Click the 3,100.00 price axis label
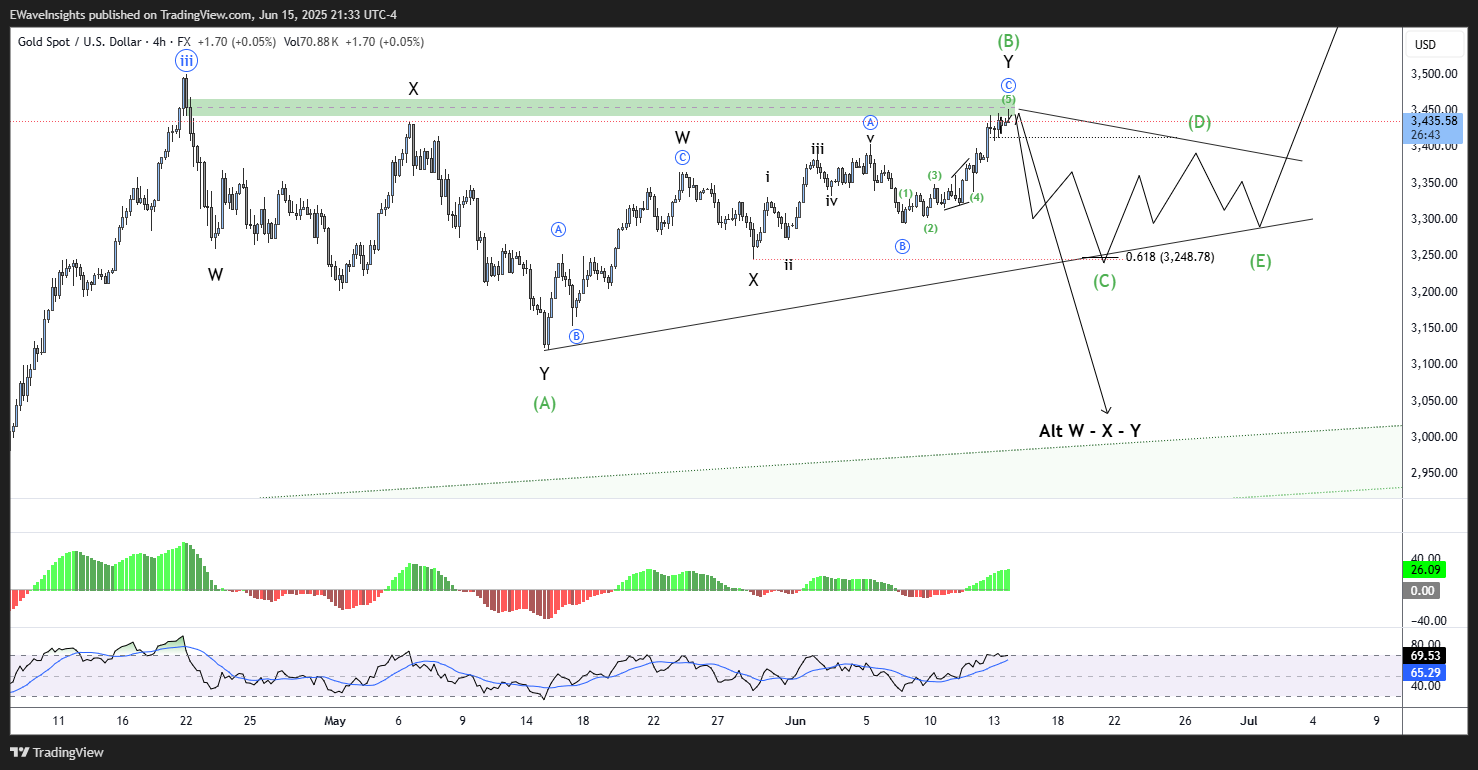Image resolution: width=1478 pixels, height=770 pixels. [1432, 364]
